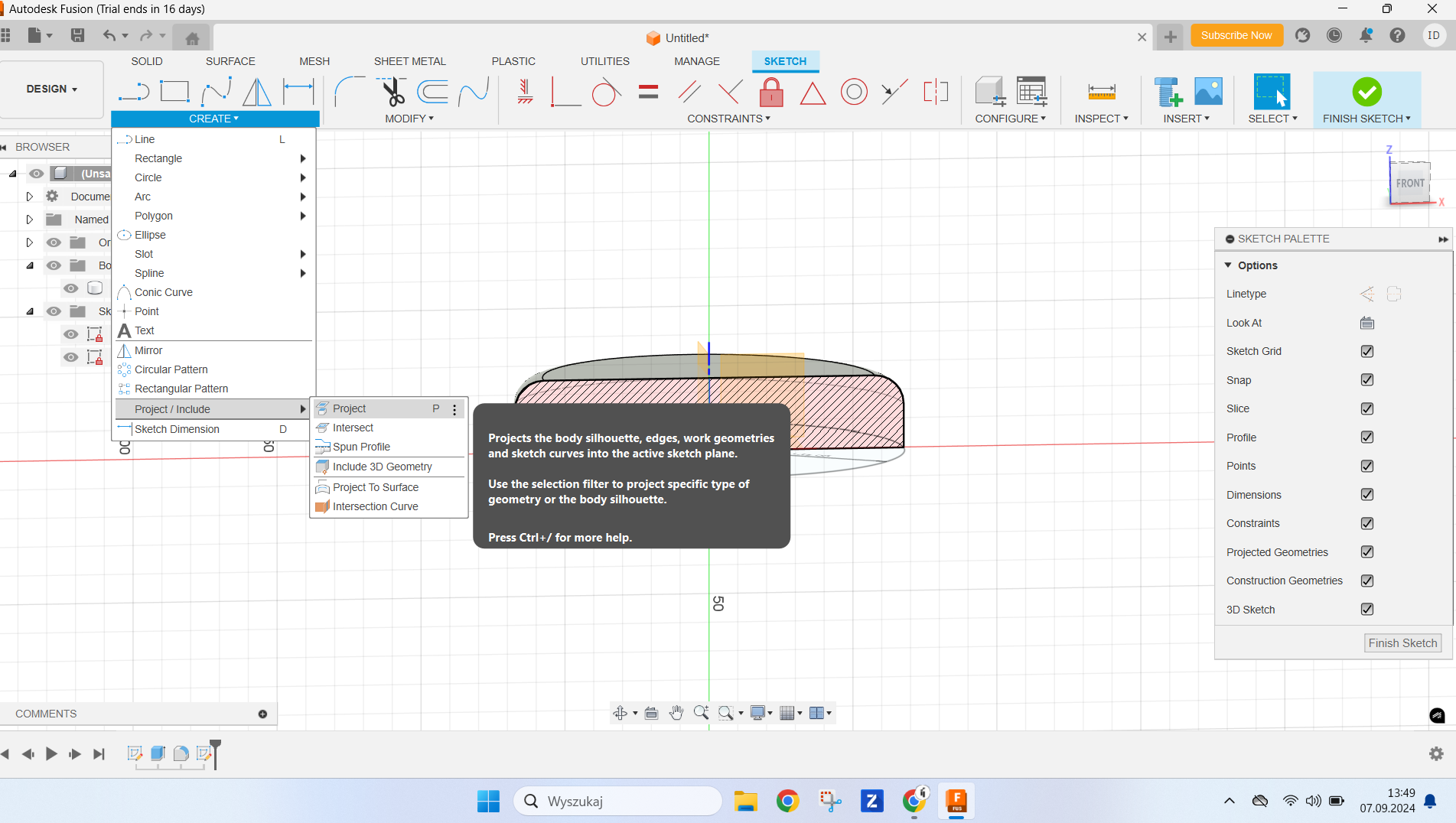Toggle the Constraints checkbox
Screen dimensions: 1456x823
pos(1367,523)
